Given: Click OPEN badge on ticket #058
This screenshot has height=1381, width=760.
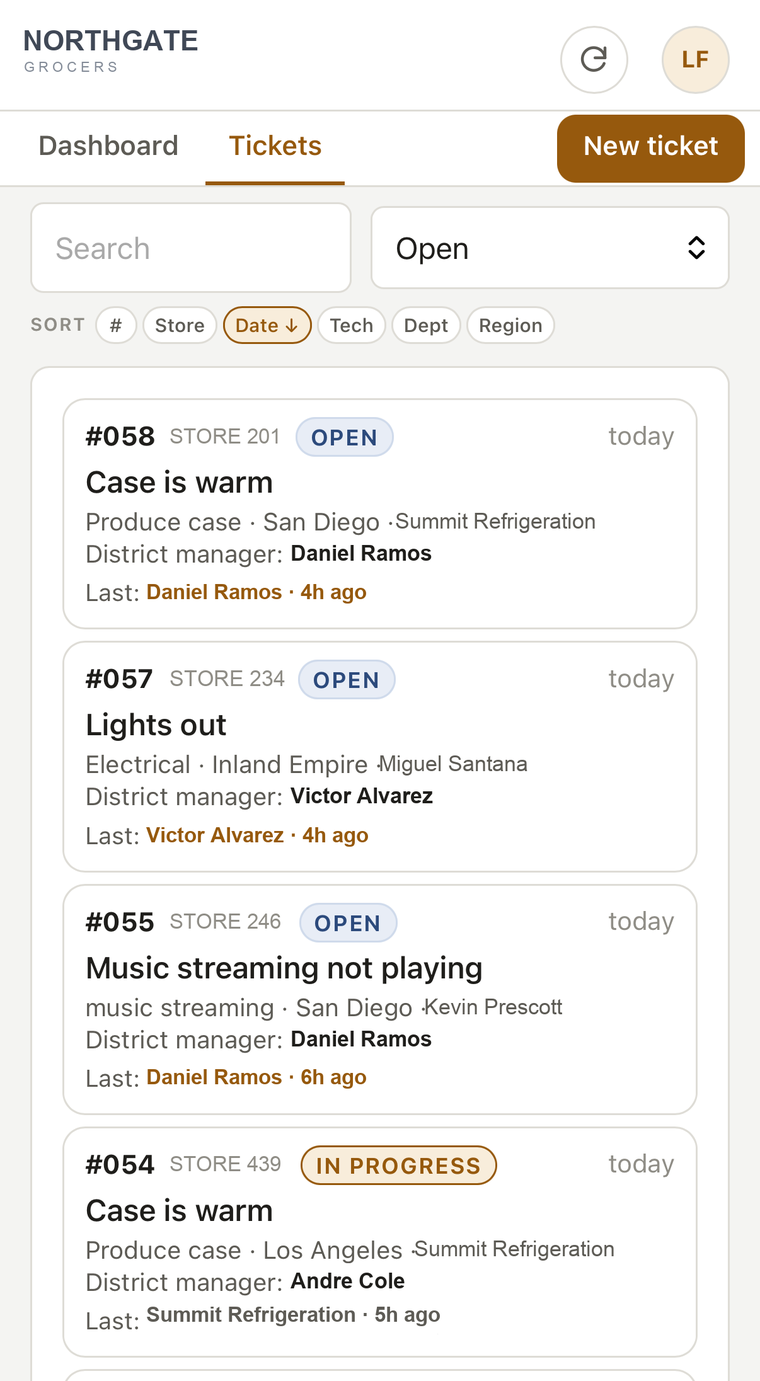Looking at the screenshot, I should click(x=344, y=437).
